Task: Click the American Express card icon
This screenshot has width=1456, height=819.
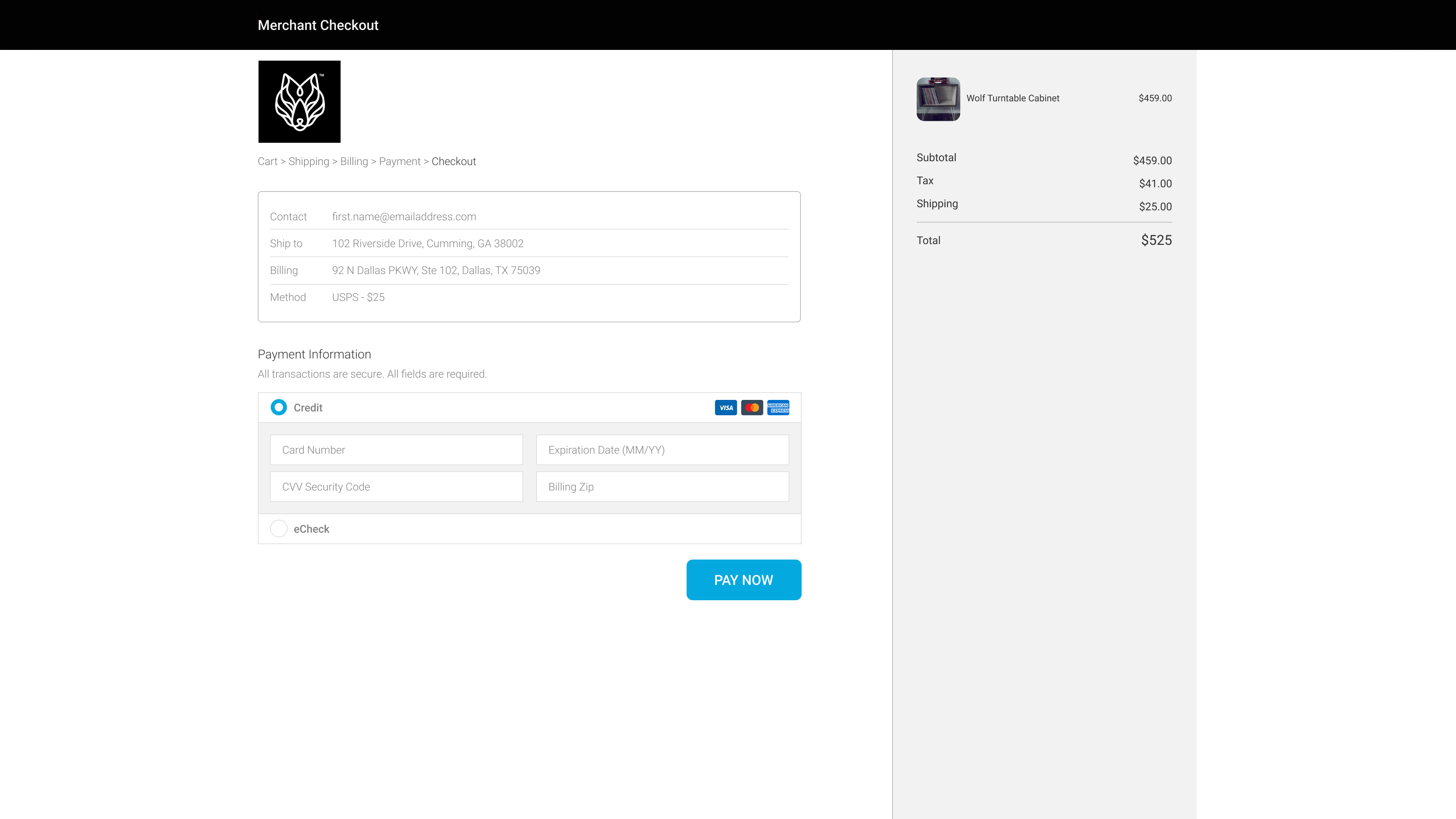Action: [x=778, y=408]
